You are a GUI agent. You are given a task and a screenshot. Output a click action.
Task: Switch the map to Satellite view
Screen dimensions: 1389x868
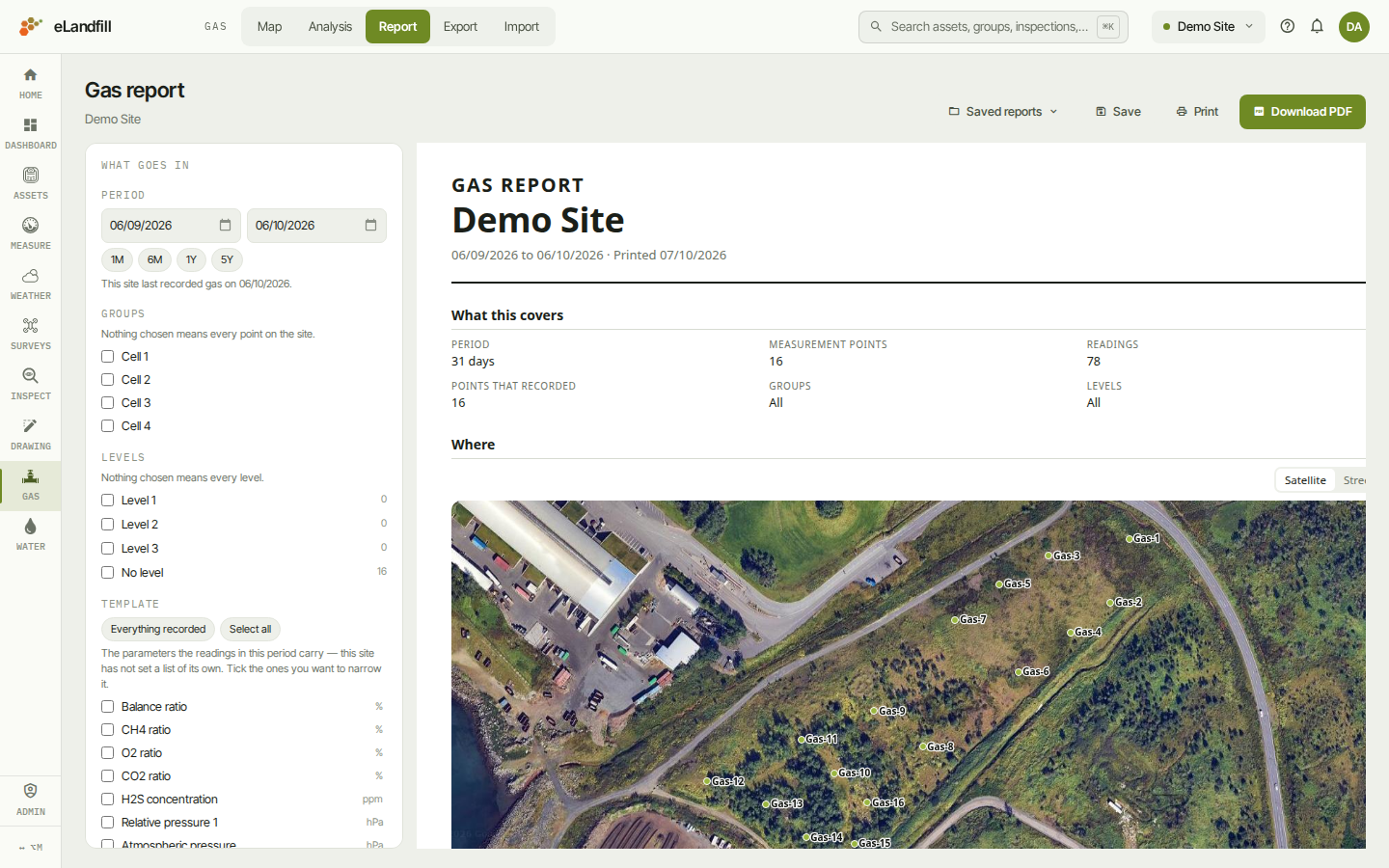[x=1305, y=480]
